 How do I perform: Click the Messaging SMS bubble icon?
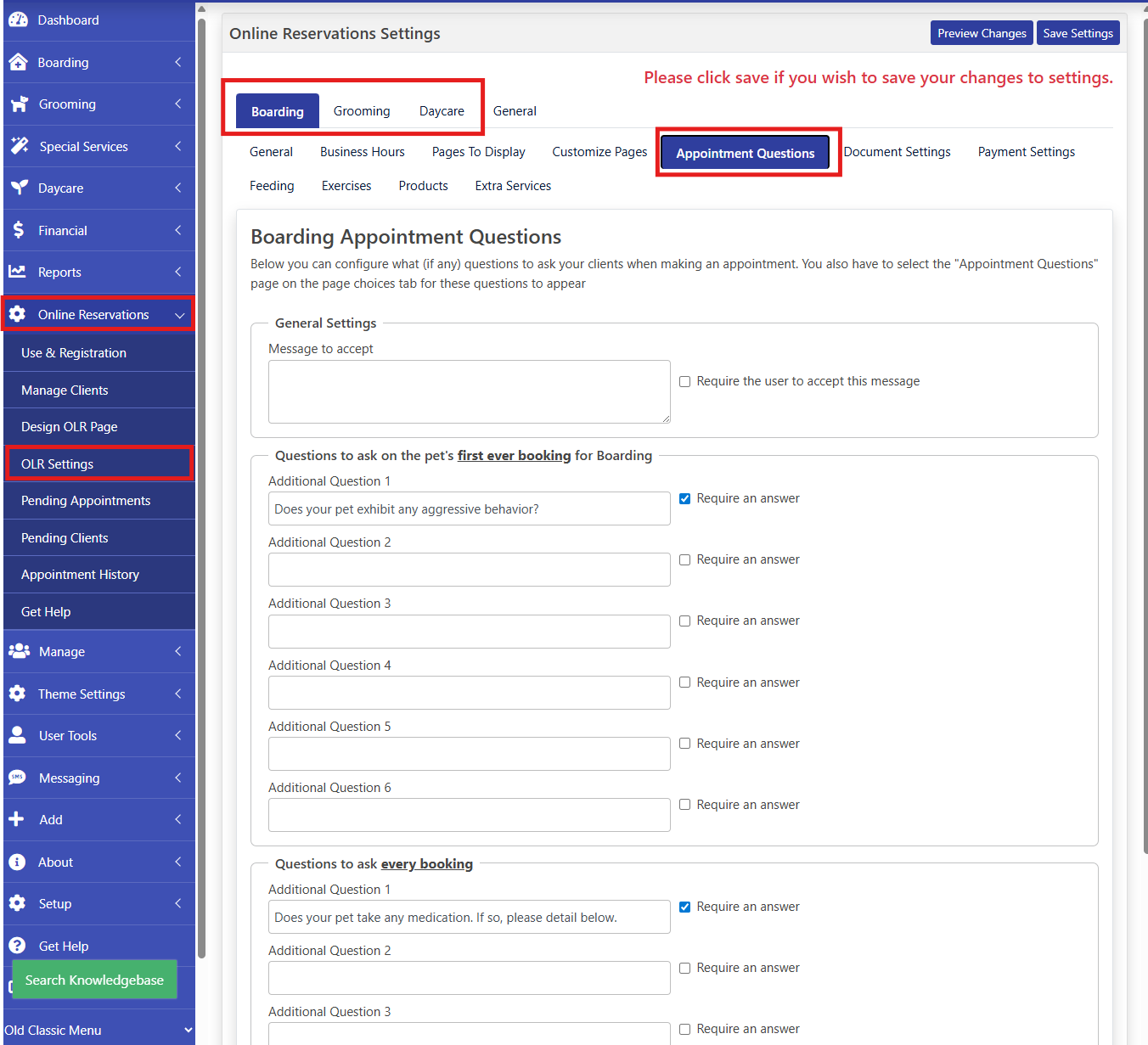pyautogui.click(x=17, y=778)
